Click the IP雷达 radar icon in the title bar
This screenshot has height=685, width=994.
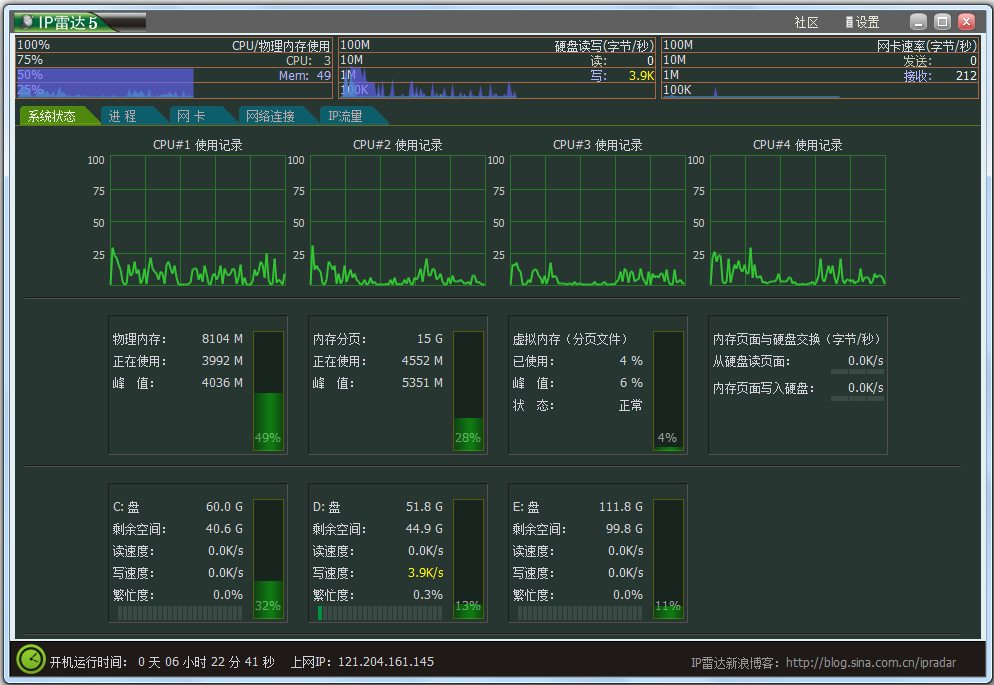(28, 20)
